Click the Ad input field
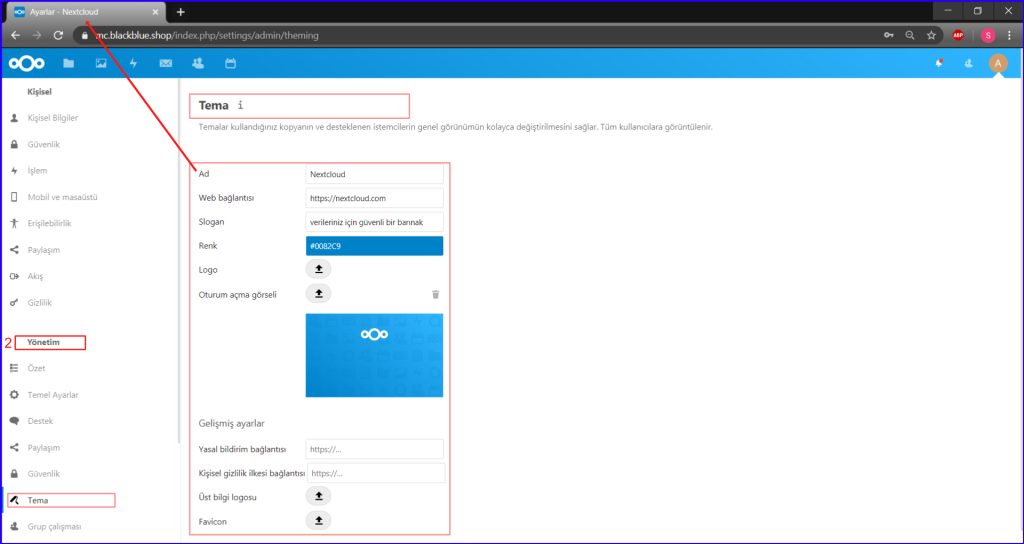The image size is (1024, 544). 374,174
